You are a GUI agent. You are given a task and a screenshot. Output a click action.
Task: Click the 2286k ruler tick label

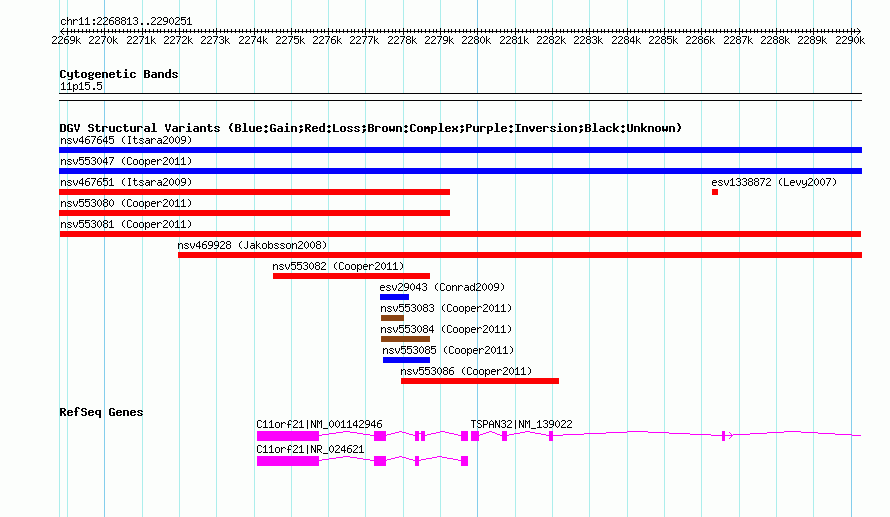point(700,40)
